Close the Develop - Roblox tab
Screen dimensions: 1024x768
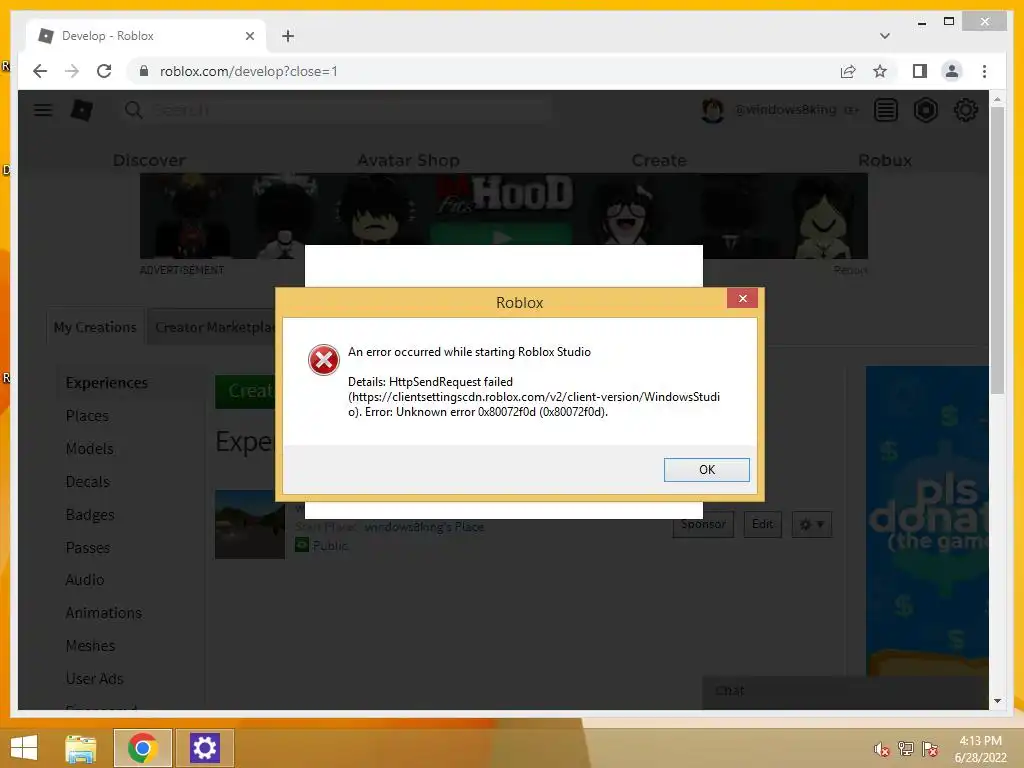point(249,36)
